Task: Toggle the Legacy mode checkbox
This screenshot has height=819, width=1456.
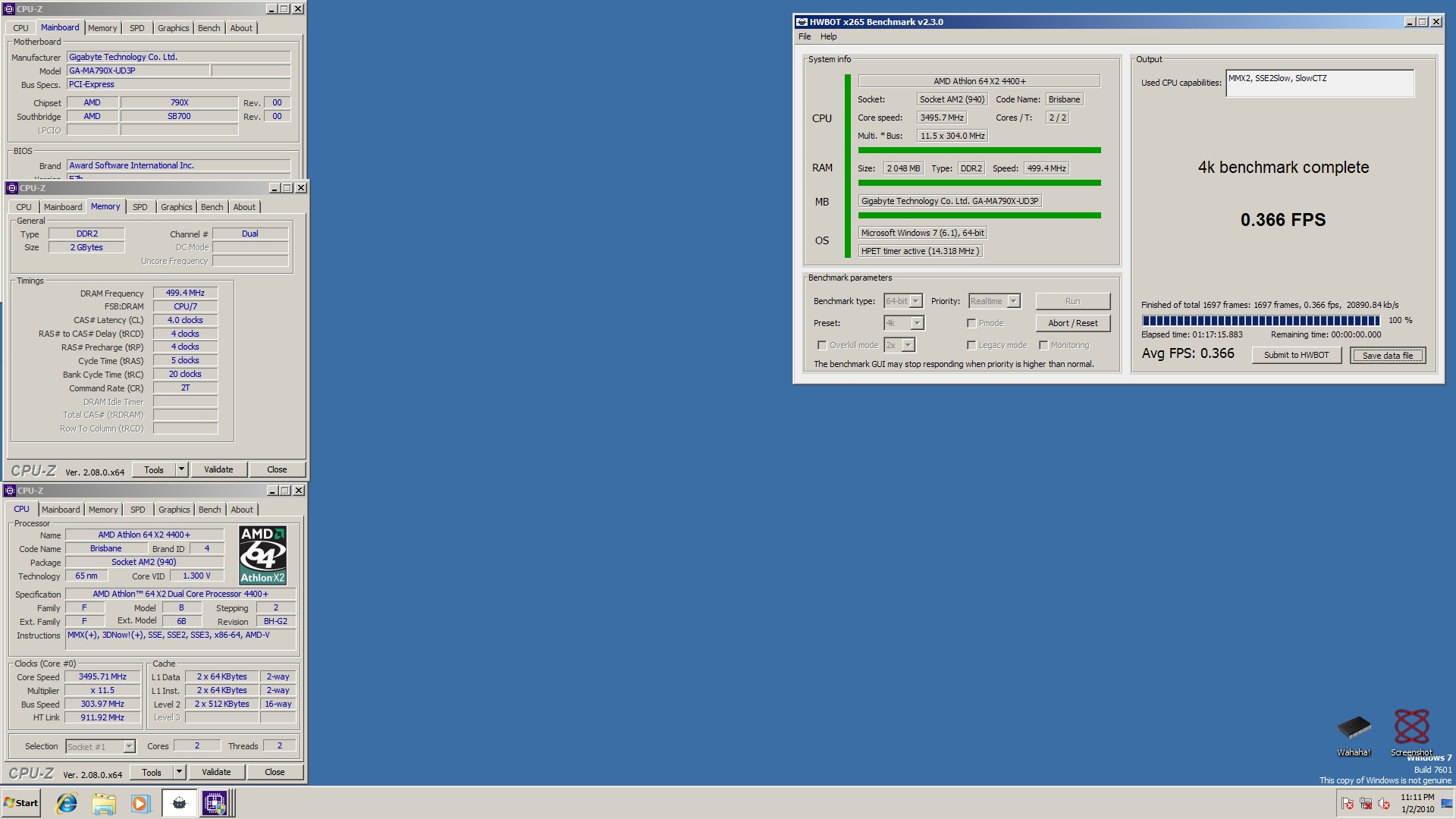Action: click(x=971, y=345)
